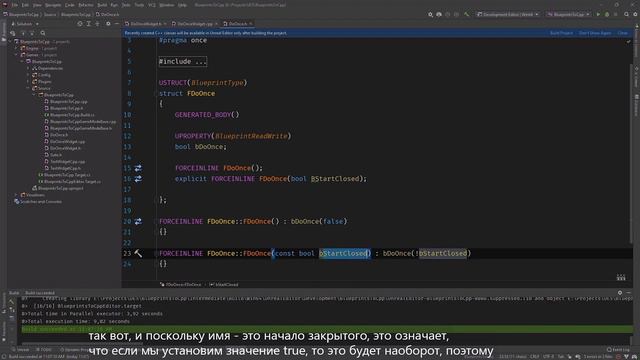Expand the Engine project node
The image size is (640, 360).
pyautogui.click(x=17, y=48)
